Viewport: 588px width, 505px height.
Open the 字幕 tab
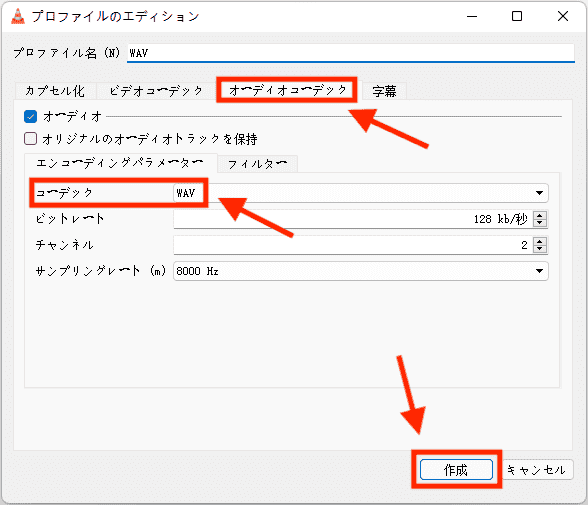384,91
